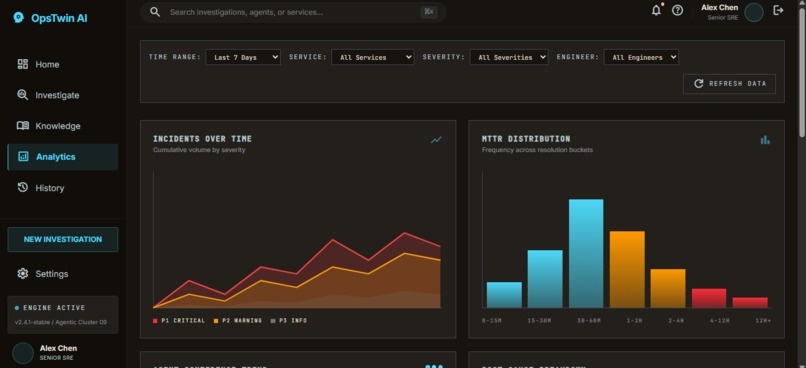Screen dimensions: 806x368
Task: Open the Severity filter dropdown
Action: point(509,57)
